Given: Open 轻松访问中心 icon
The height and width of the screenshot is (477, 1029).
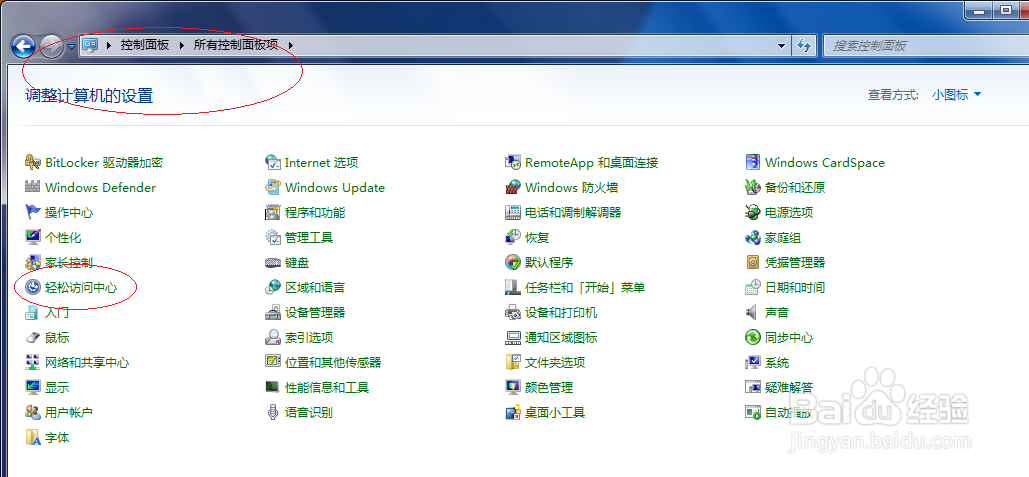Looking at the screenshot, I should (33, 287).
